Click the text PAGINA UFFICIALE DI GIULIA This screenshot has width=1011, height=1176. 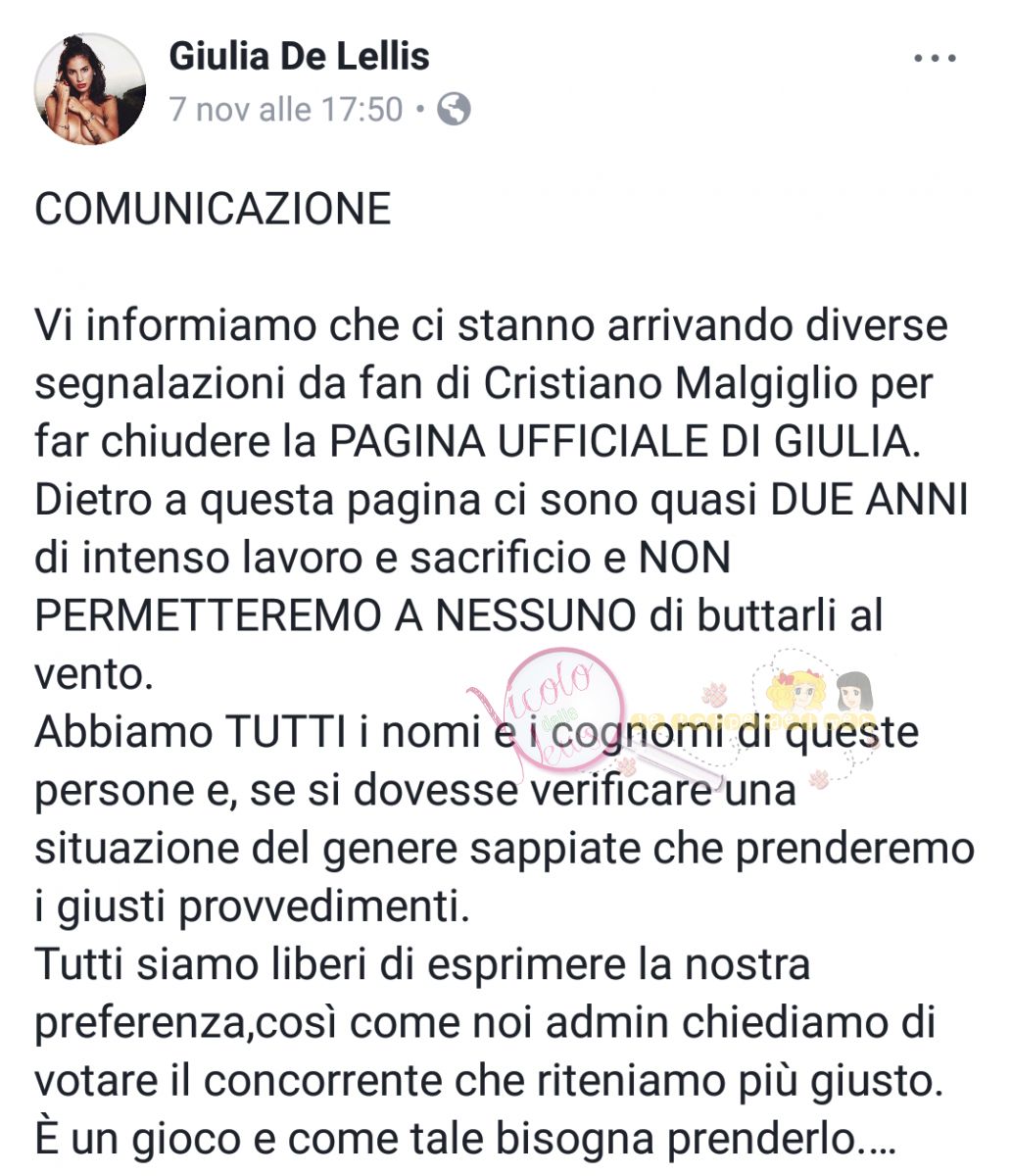click(625, 443)
